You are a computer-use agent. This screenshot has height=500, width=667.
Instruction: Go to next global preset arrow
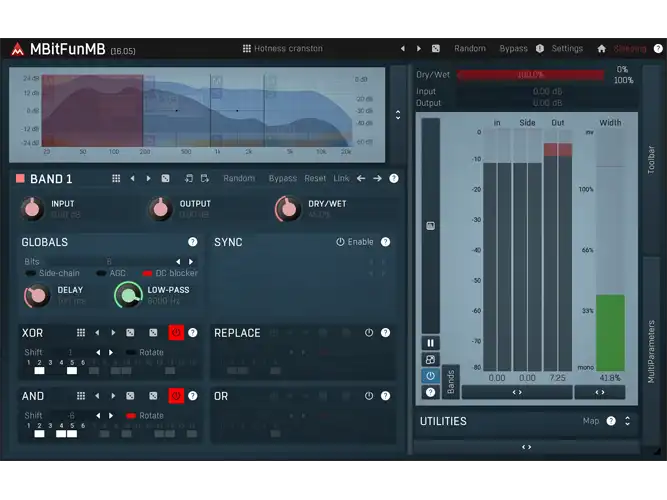point(419,49)
